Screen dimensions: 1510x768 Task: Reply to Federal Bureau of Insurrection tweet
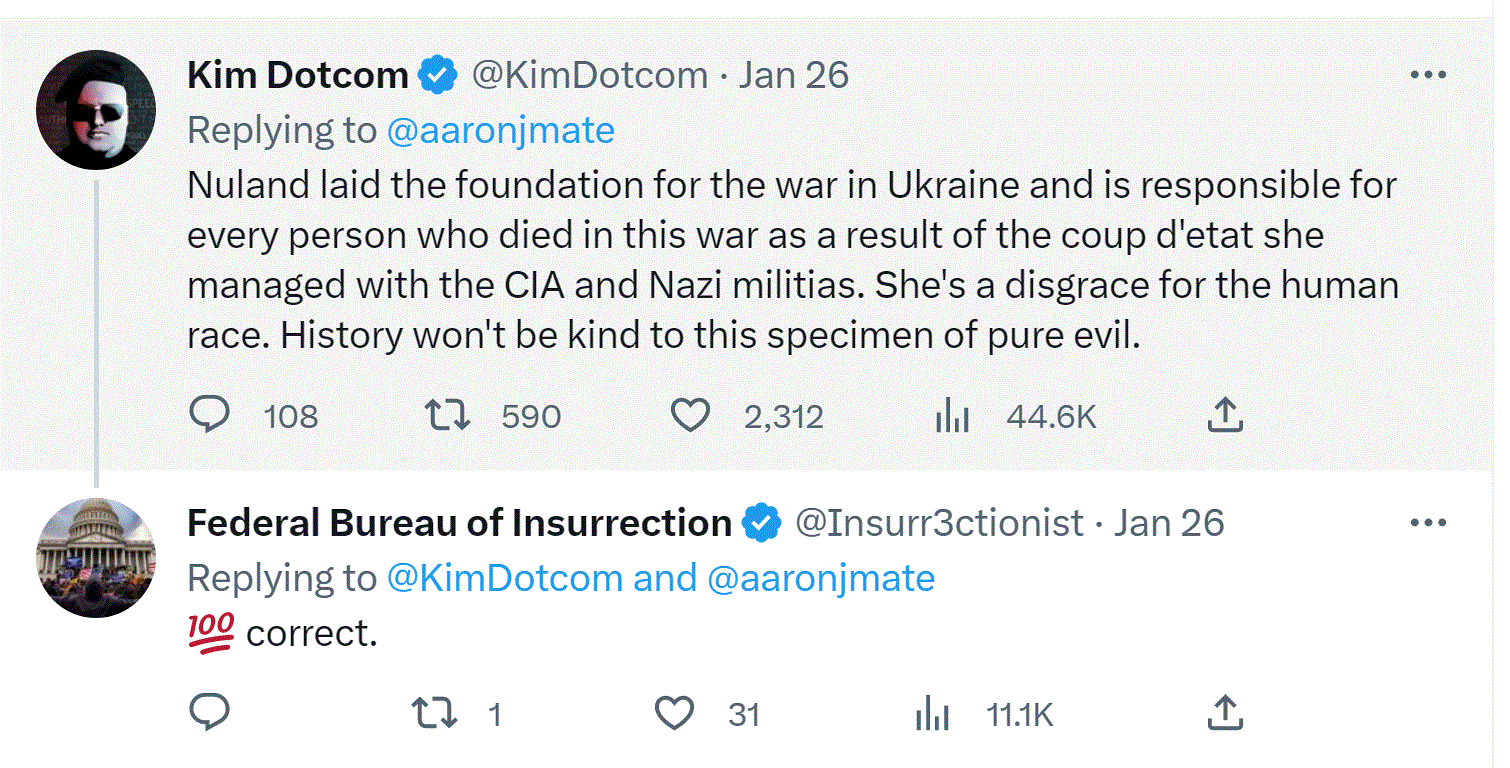click(210, 713)
